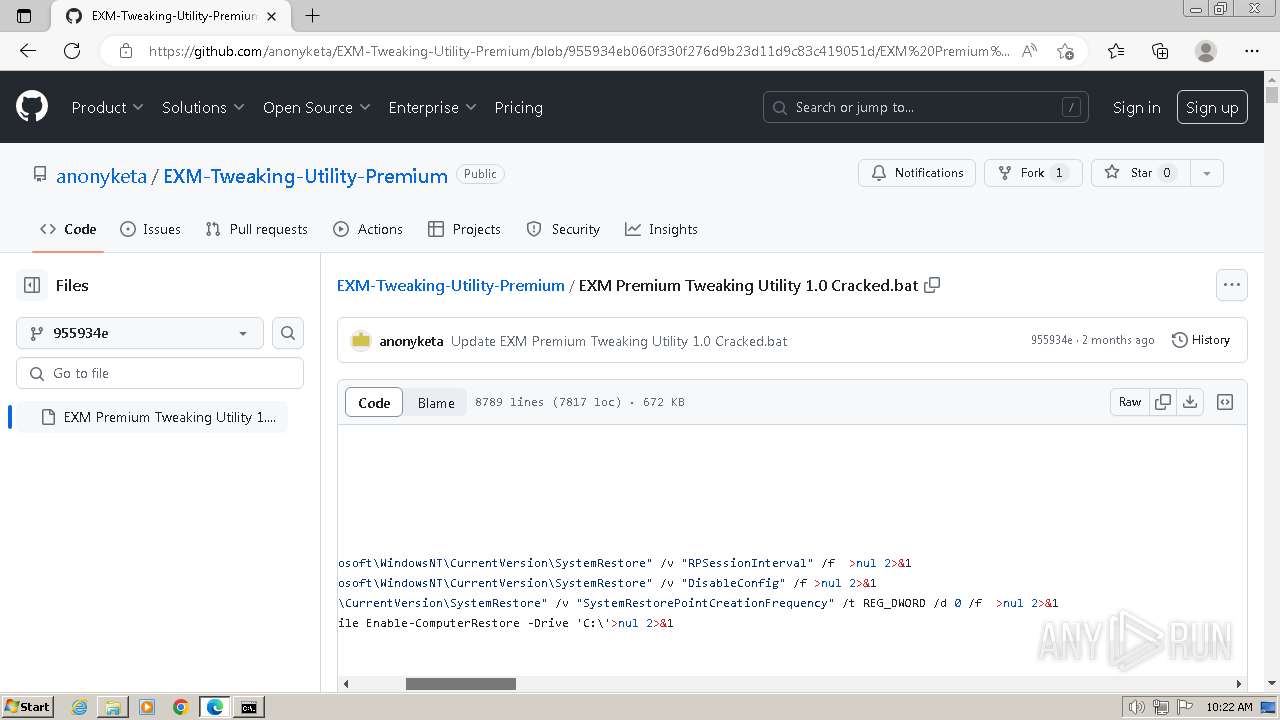This screenshot has height=720, width=1280.
Task: Focus the Go to file input
Action: point(160,373)
